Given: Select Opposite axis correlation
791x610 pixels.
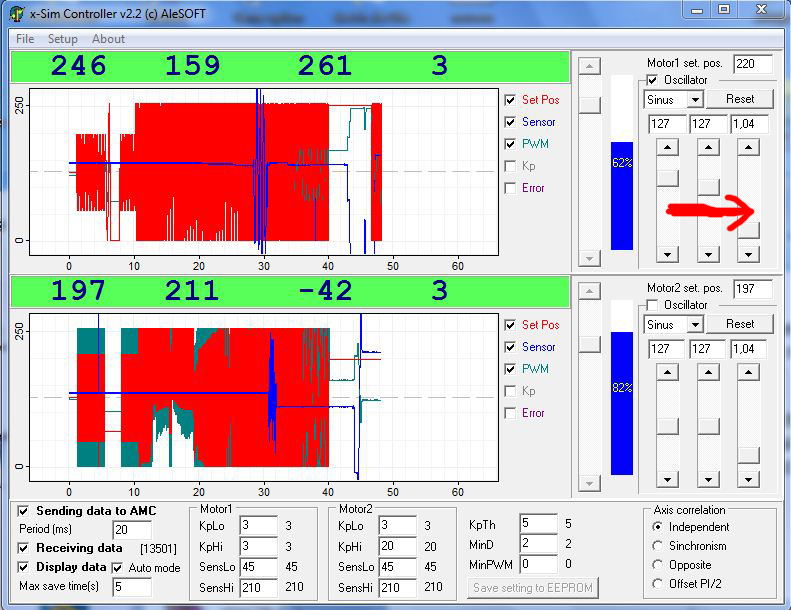Looking at the screenshot, I should point(657,565).
